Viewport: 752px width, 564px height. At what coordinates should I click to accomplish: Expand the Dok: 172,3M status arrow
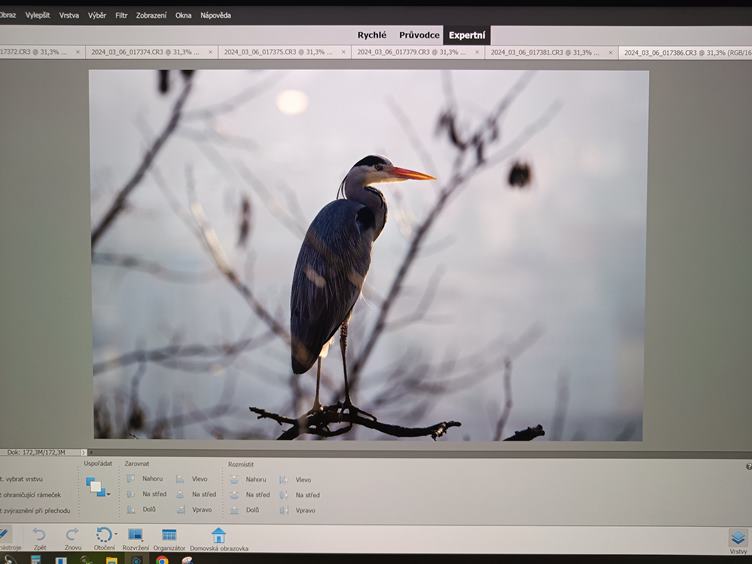click(x=83, y=452)
